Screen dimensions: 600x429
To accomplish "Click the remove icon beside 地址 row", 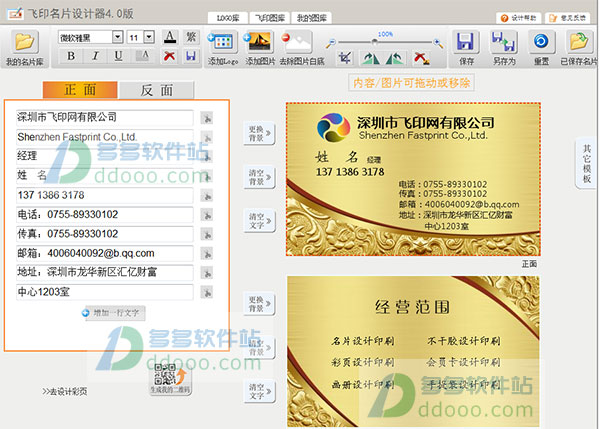I will 207,273.
